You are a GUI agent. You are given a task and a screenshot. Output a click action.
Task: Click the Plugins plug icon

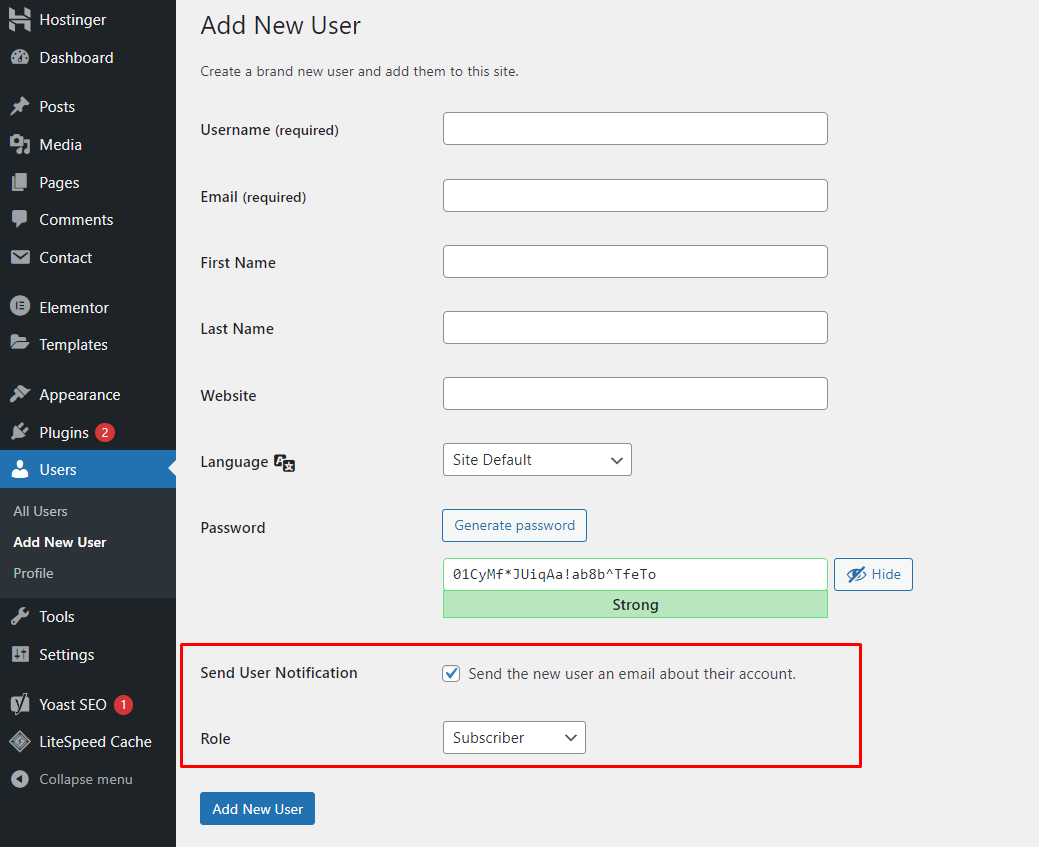[20, 433]
